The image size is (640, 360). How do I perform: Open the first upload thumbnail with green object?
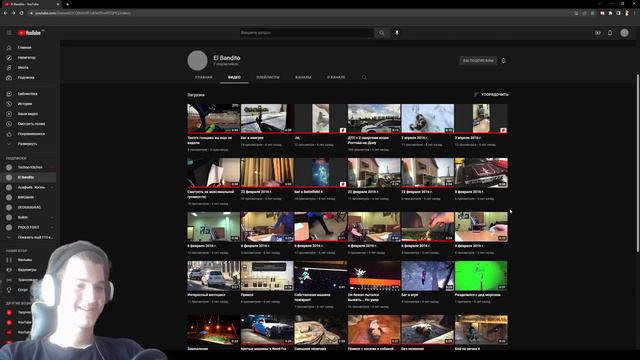pos(213,118)
